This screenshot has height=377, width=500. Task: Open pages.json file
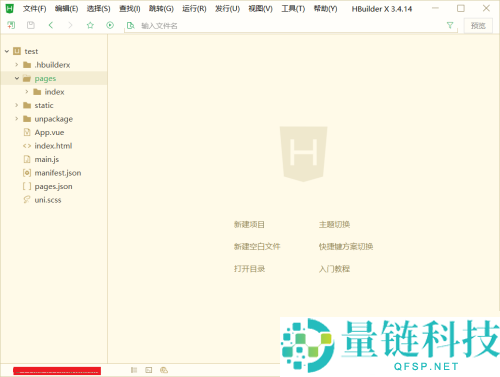[x=53, y=186]
